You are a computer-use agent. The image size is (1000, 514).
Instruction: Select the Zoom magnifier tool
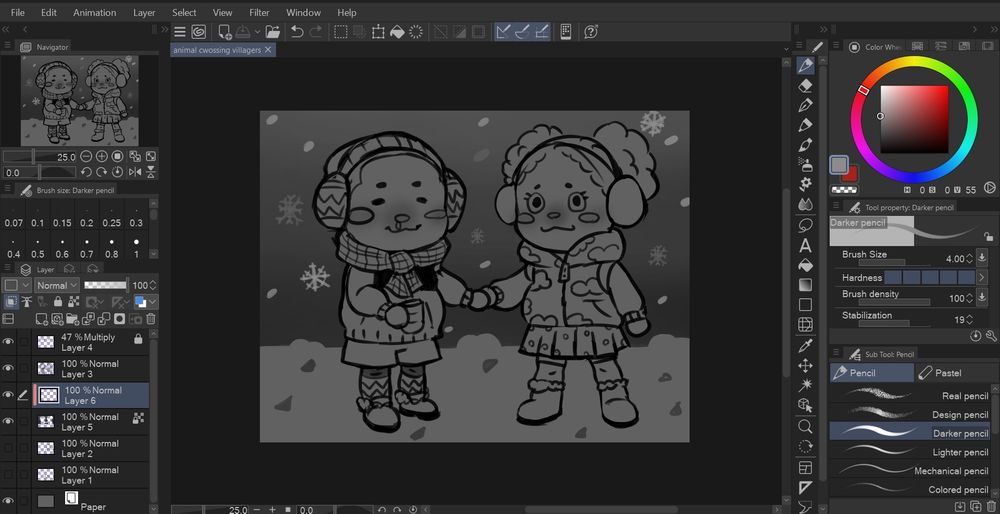(805, 426)
